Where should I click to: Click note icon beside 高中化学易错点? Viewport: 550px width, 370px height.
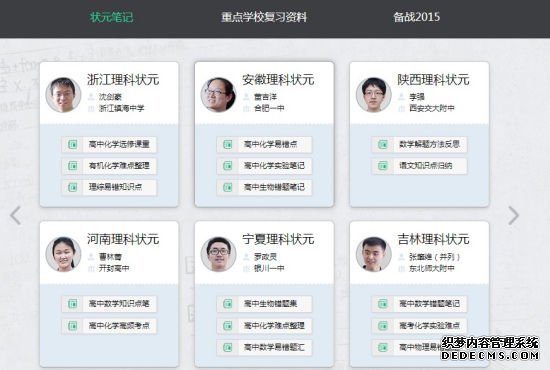(x=228, y=144)
